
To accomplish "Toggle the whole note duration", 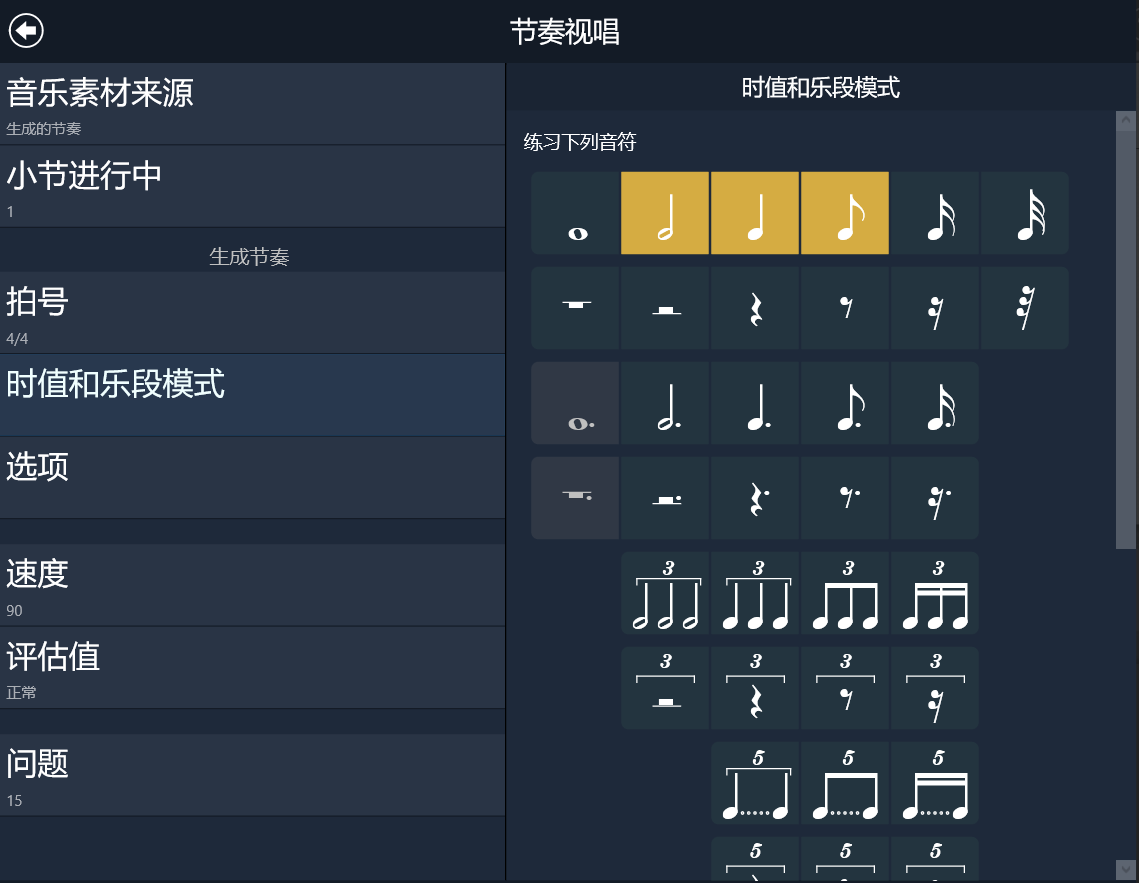I will [x=575, y=213].
